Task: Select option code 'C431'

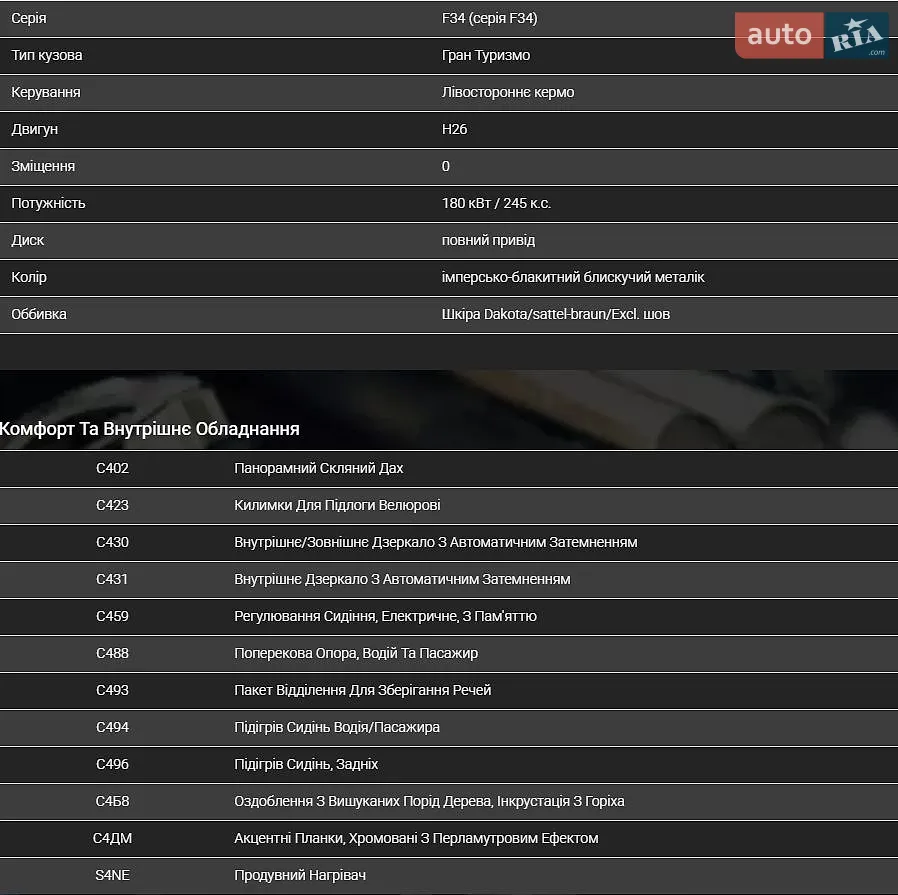Action: pyautogui.click(x=112, y=579)
